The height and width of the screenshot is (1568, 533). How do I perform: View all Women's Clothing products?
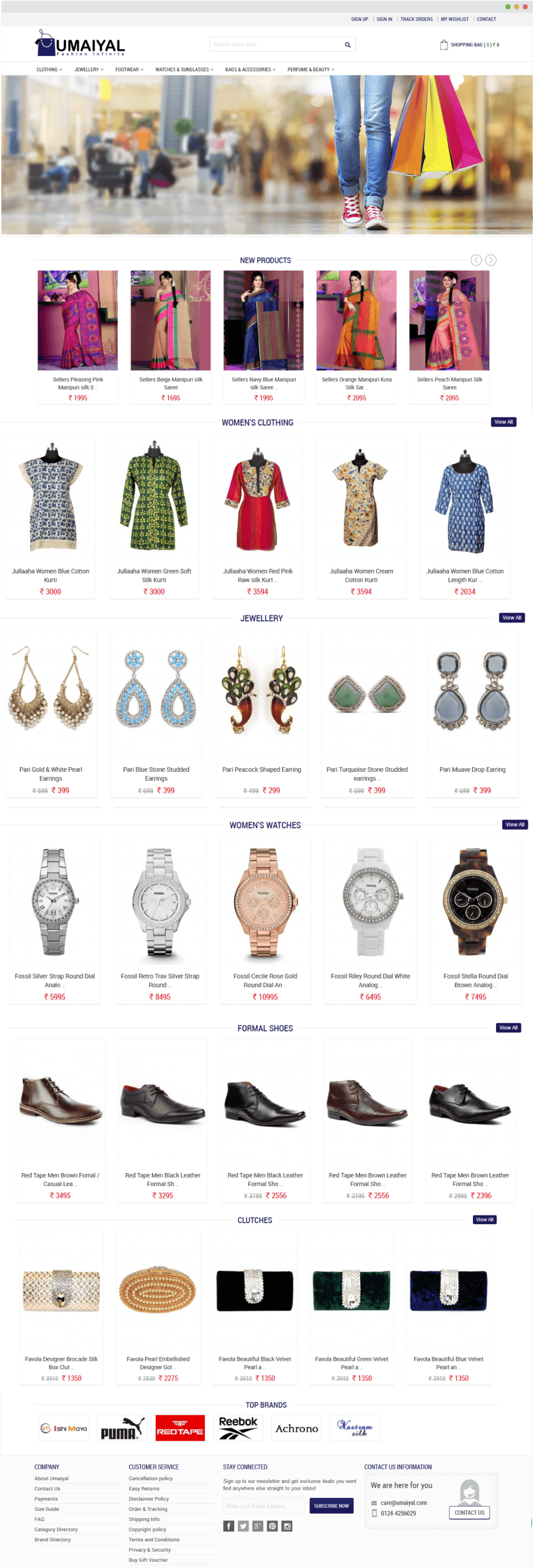(503, 422)
